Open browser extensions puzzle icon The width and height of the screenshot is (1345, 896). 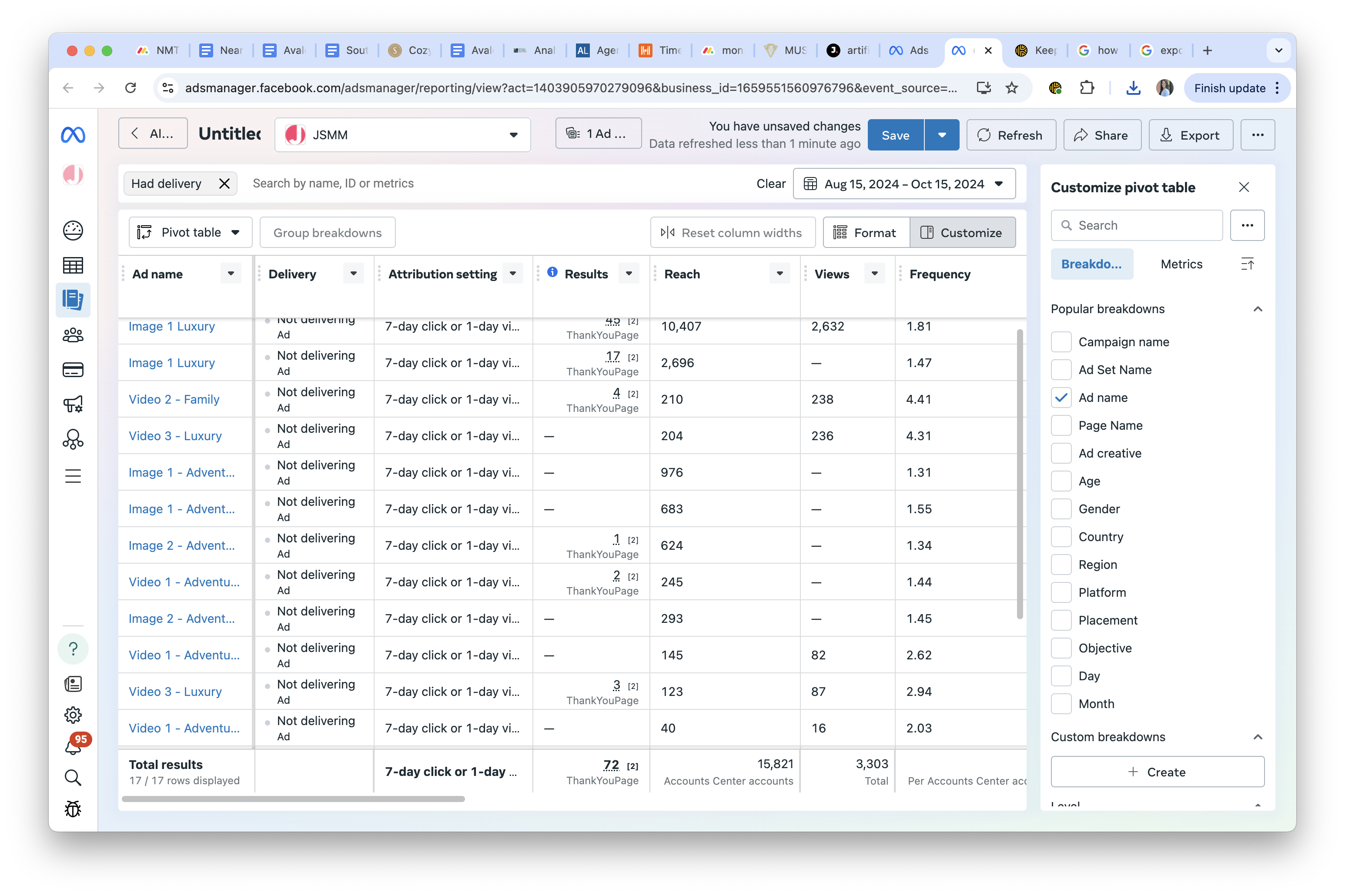coord(1086,87)
